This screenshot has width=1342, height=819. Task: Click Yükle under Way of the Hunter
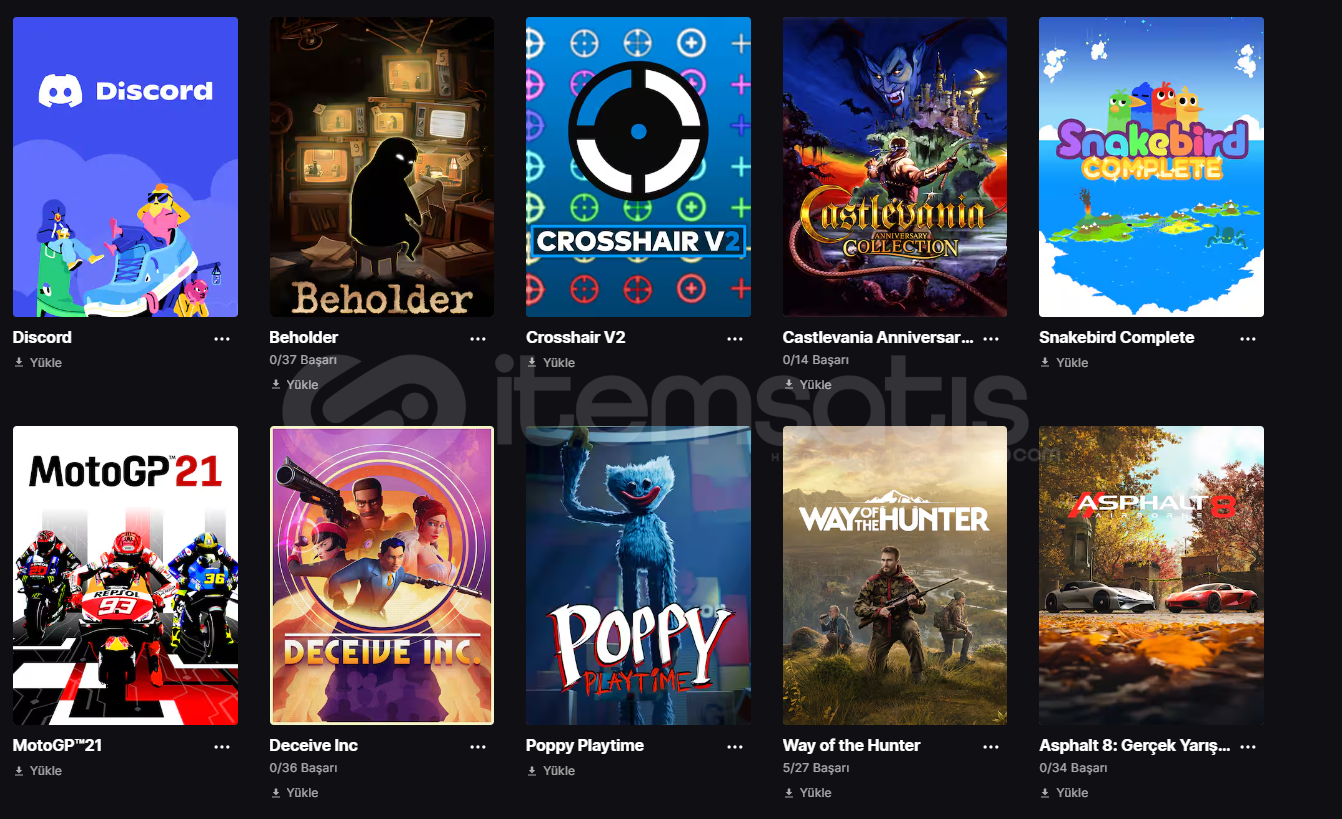pos(807,793)
